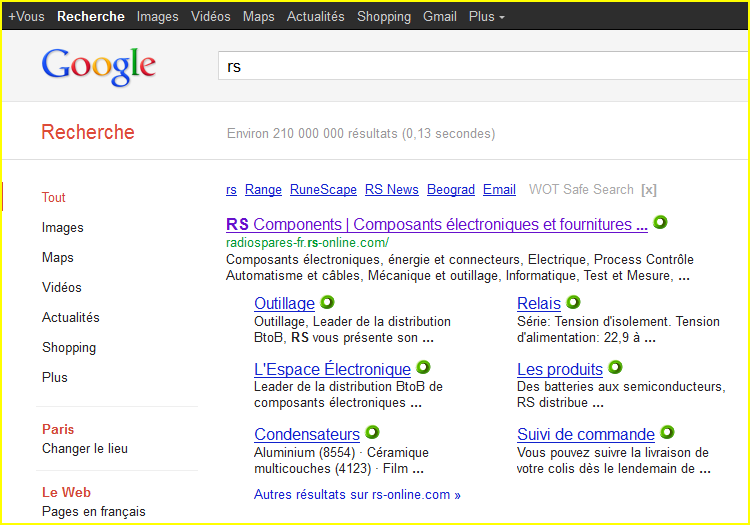The height and width of the screenshot is (525, 750).
Task: Click Changer le lieu under Paris
Action: tap(85, 449)
